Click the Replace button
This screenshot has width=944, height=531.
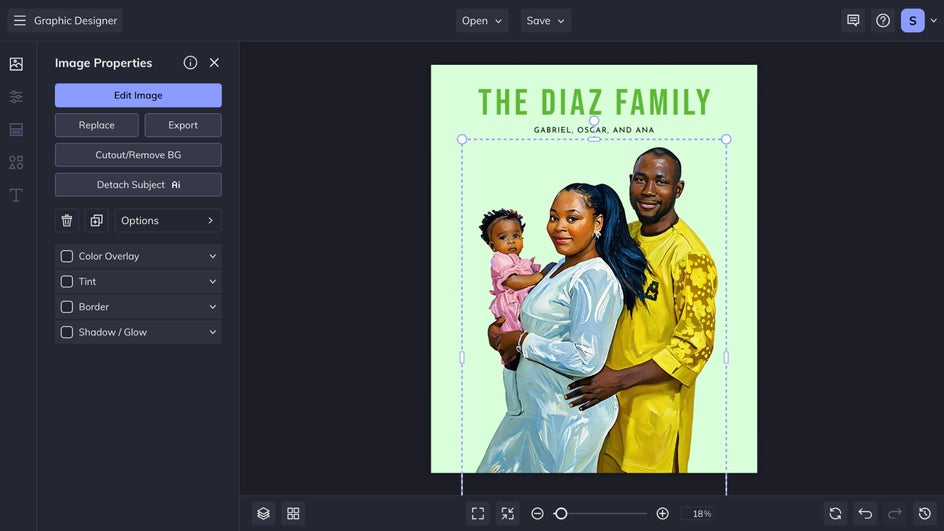[x=97, y=125]
